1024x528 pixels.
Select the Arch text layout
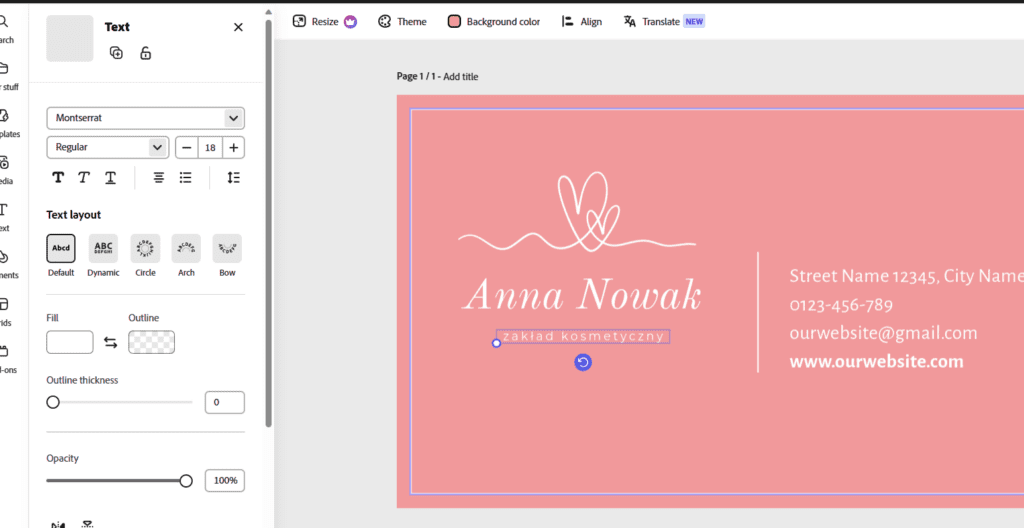coord(186,248)
